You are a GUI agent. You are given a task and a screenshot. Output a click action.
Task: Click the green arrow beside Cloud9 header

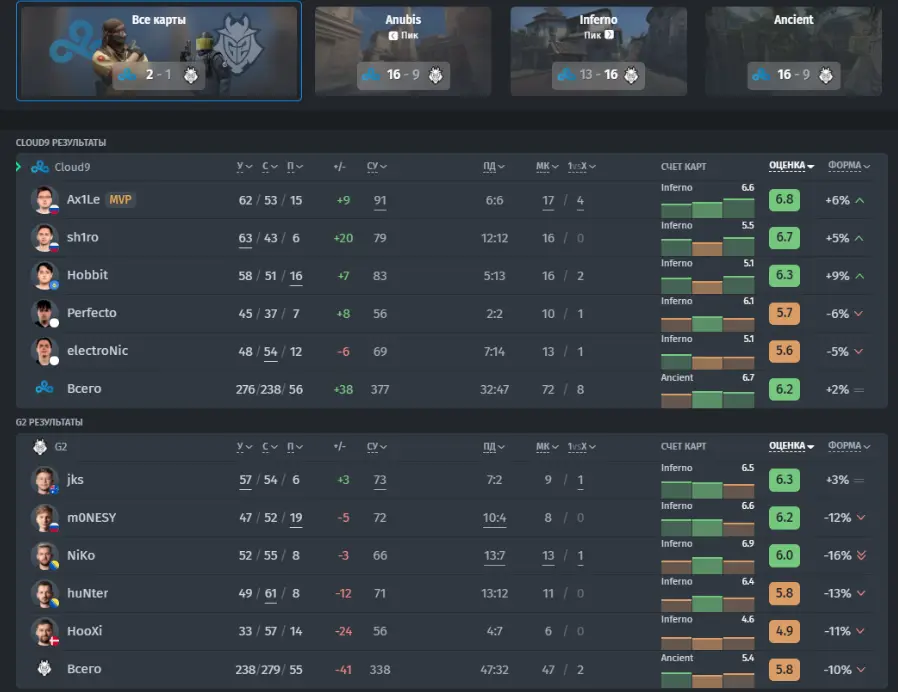[18, 167]
